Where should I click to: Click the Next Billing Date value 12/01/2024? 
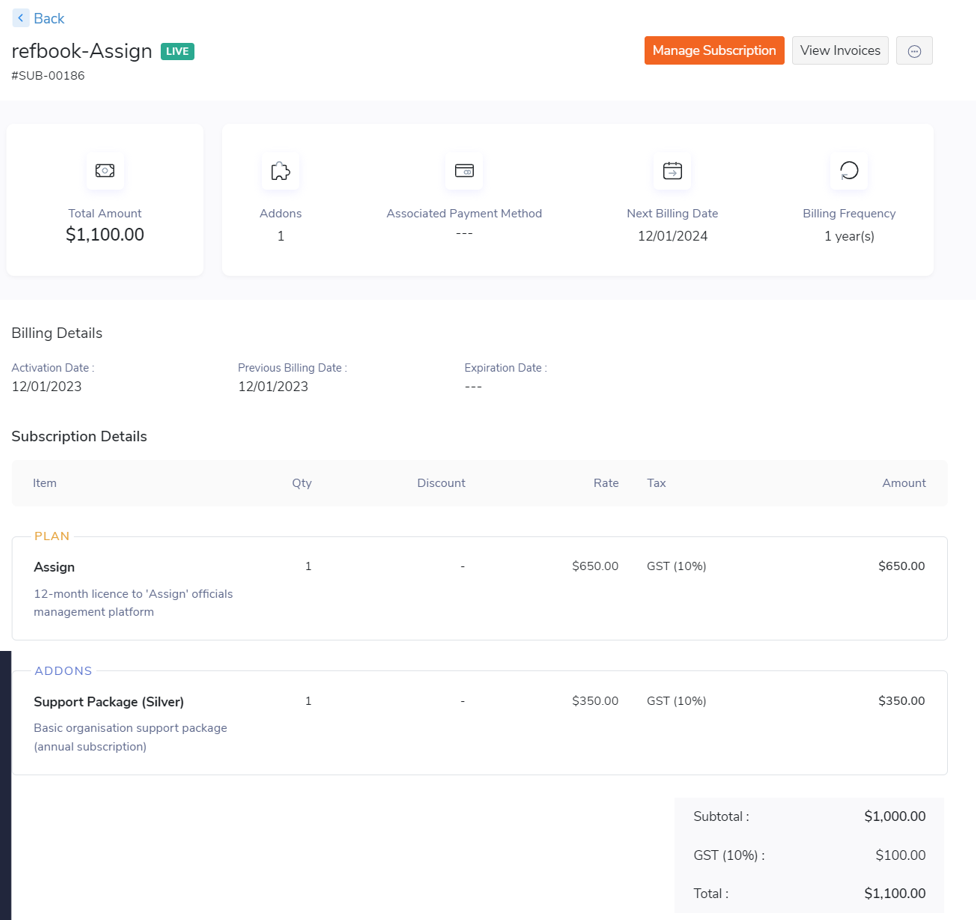pyautogui.click(x=672, y=236)
